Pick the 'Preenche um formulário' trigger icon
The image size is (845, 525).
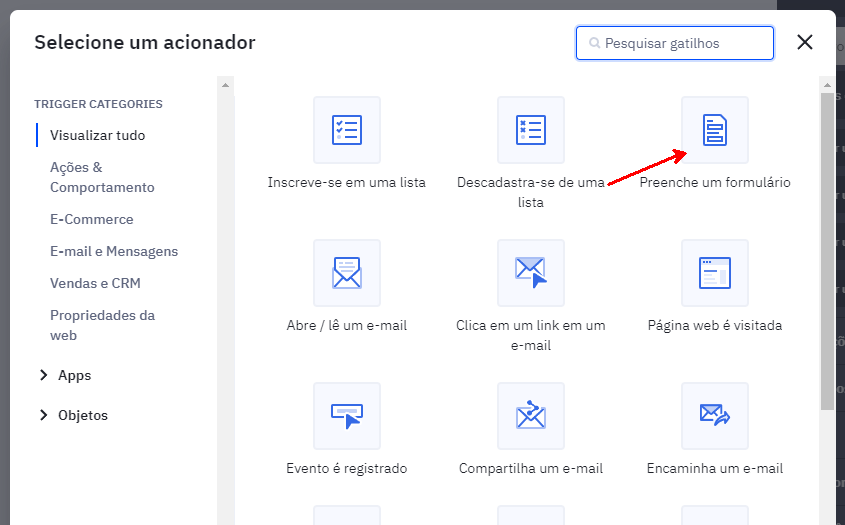(x=715, y=130)
